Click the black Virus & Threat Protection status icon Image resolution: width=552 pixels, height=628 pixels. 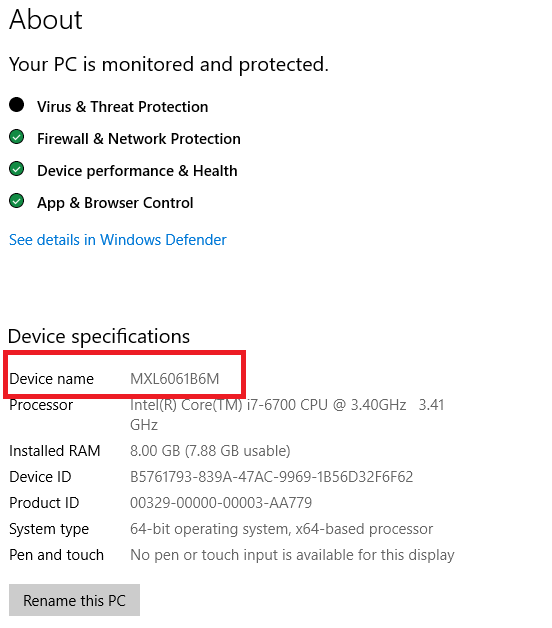tap(16, 105)
